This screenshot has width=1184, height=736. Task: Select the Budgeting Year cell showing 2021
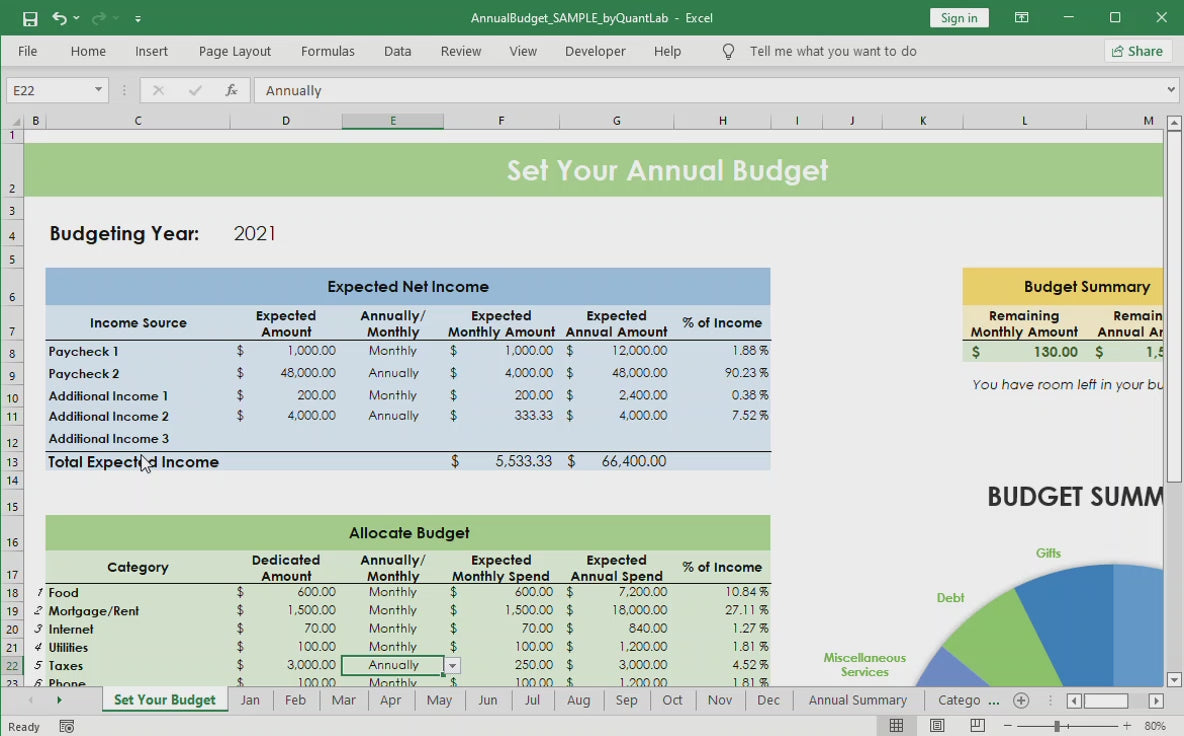coord(255,234)
